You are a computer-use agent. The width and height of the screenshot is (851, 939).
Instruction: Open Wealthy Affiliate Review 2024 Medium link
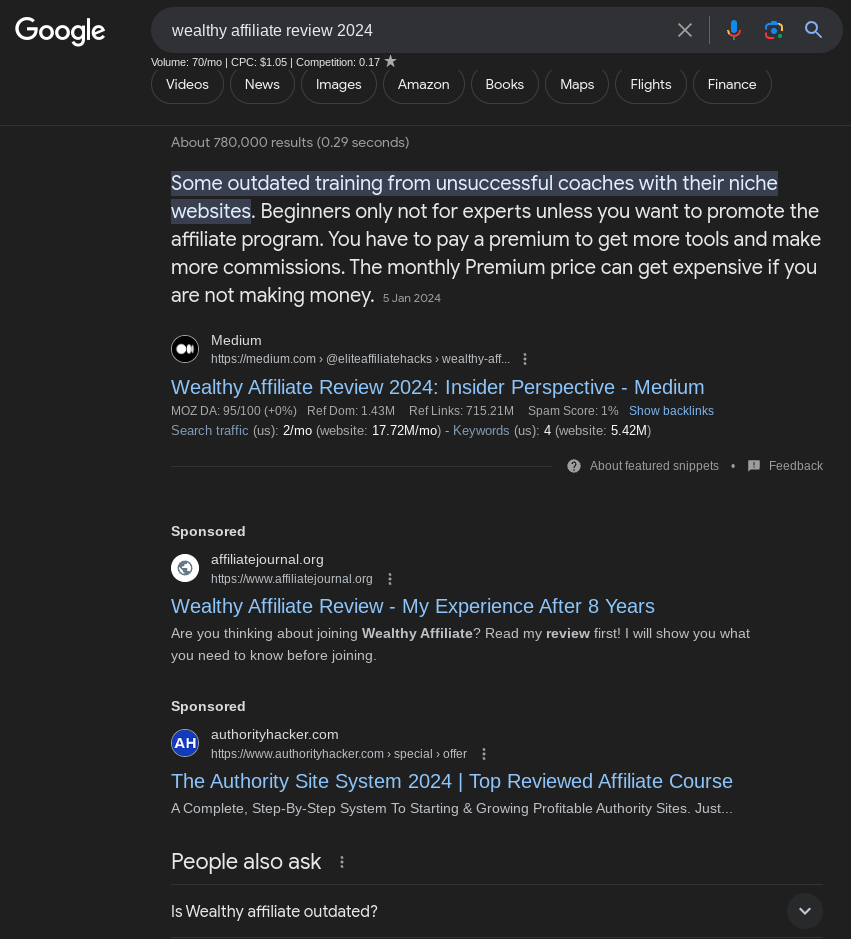pos(437,387)
